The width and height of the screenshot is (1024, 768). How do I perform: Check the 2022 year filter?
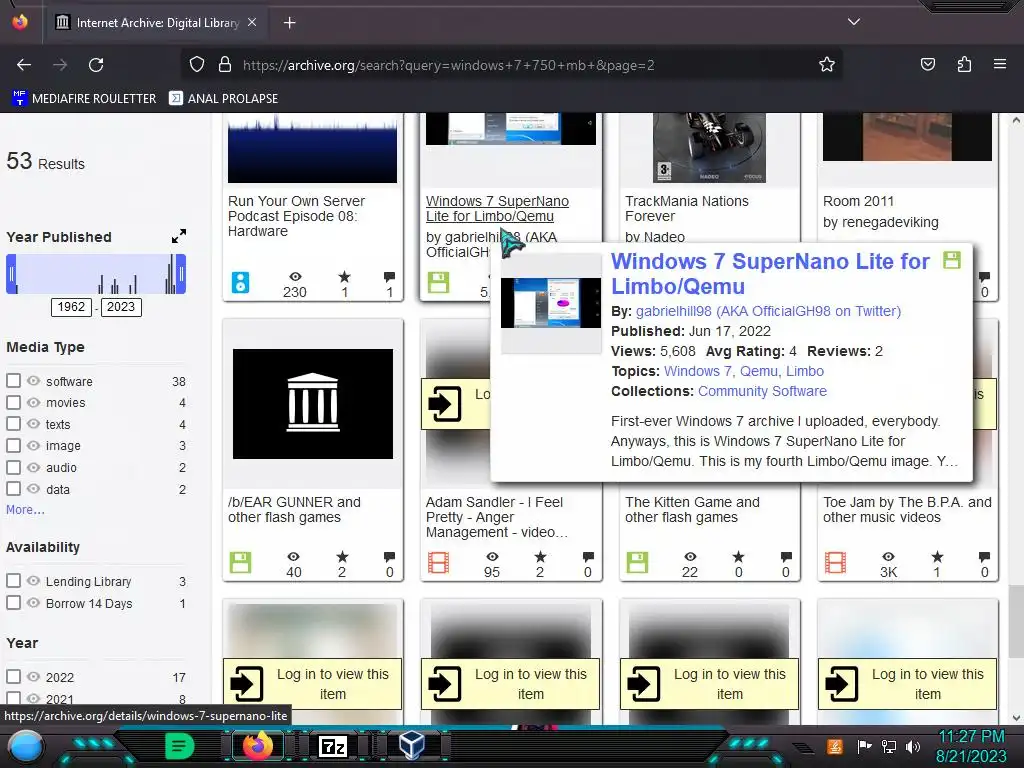click(x=13, y=677)
